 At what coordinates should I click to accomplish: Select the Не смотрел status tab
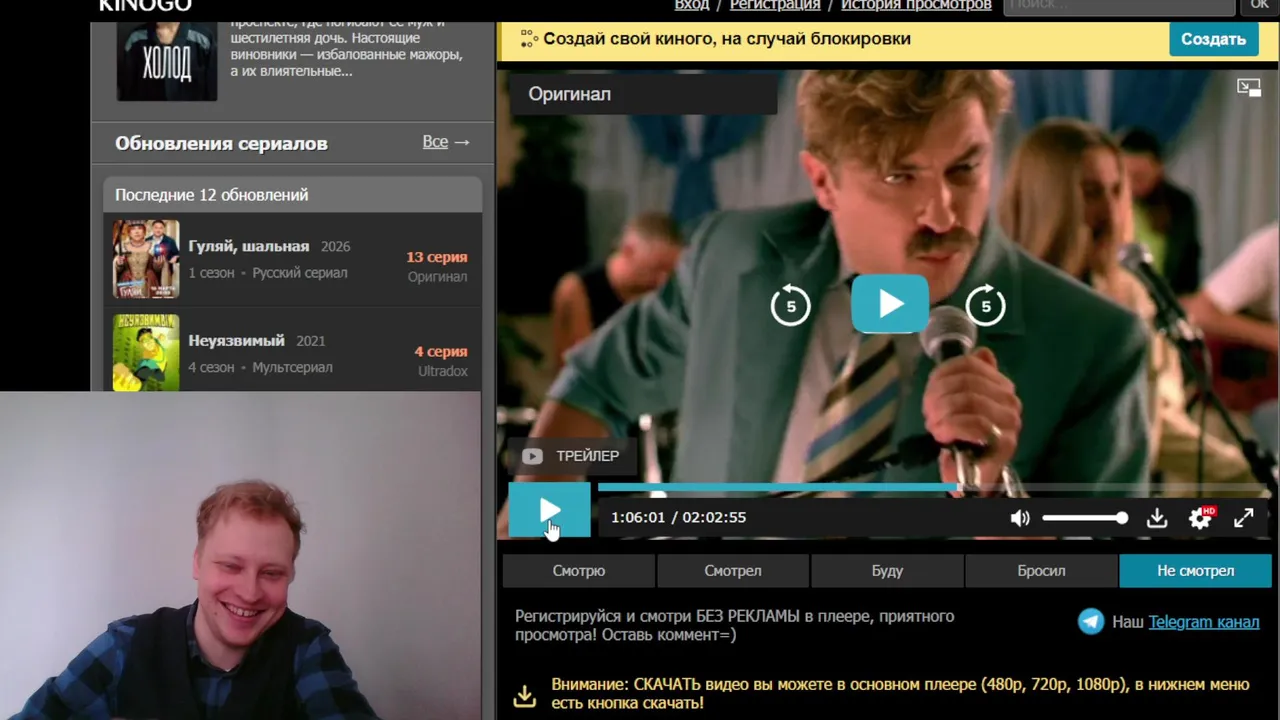tap(1196, 571)
